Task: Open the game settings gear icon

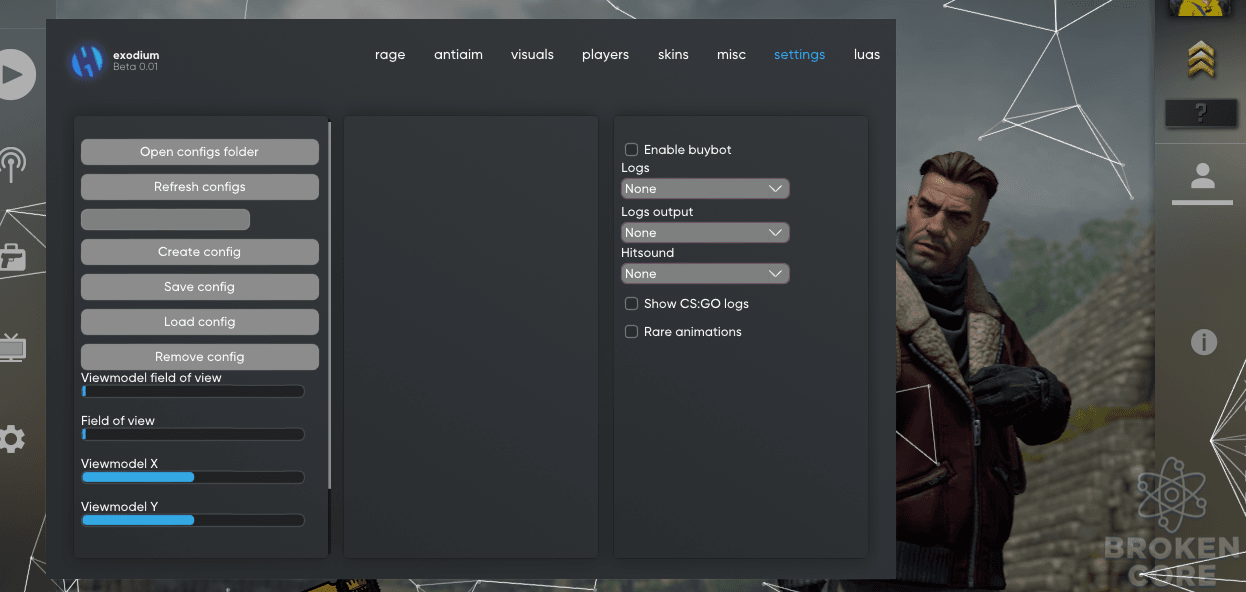Action: [12, 438]
